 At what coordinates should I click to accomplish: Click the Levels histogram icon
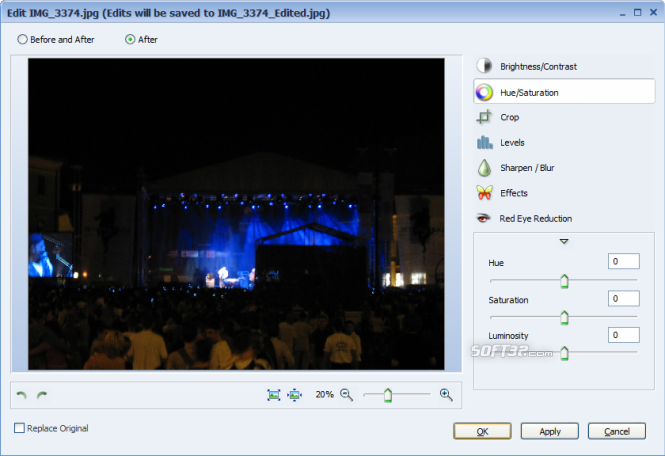click(484, 143)
